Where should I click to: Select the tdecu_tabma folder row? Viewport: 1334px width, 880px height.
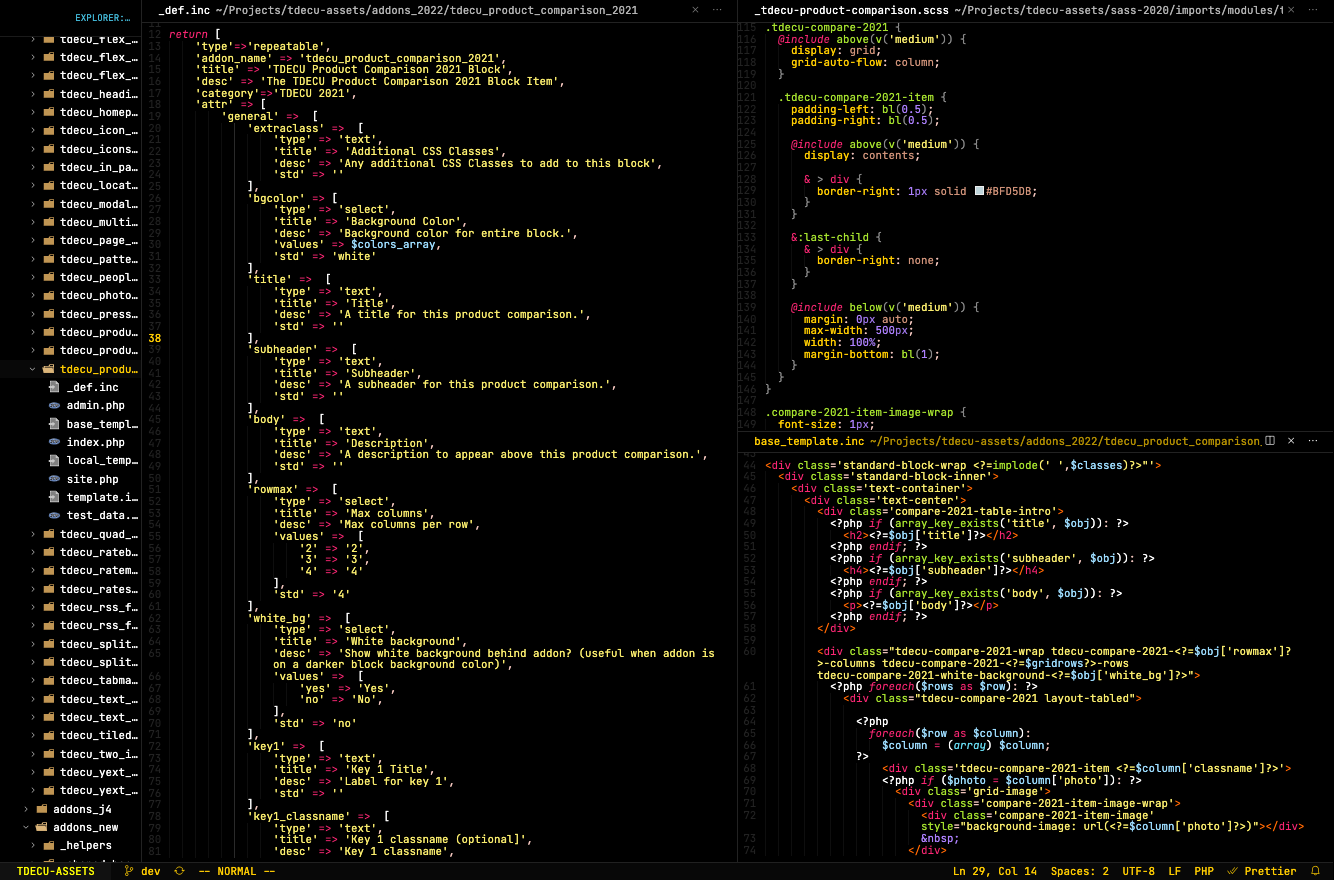(x=70, y=680)
